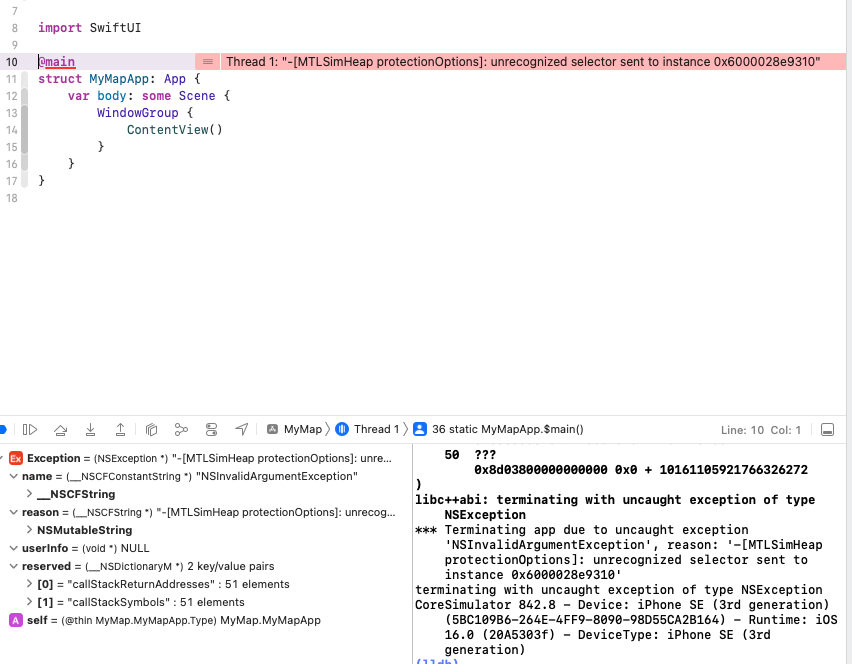Expand [1] callStackSymbols row

(x=29, y=602)
